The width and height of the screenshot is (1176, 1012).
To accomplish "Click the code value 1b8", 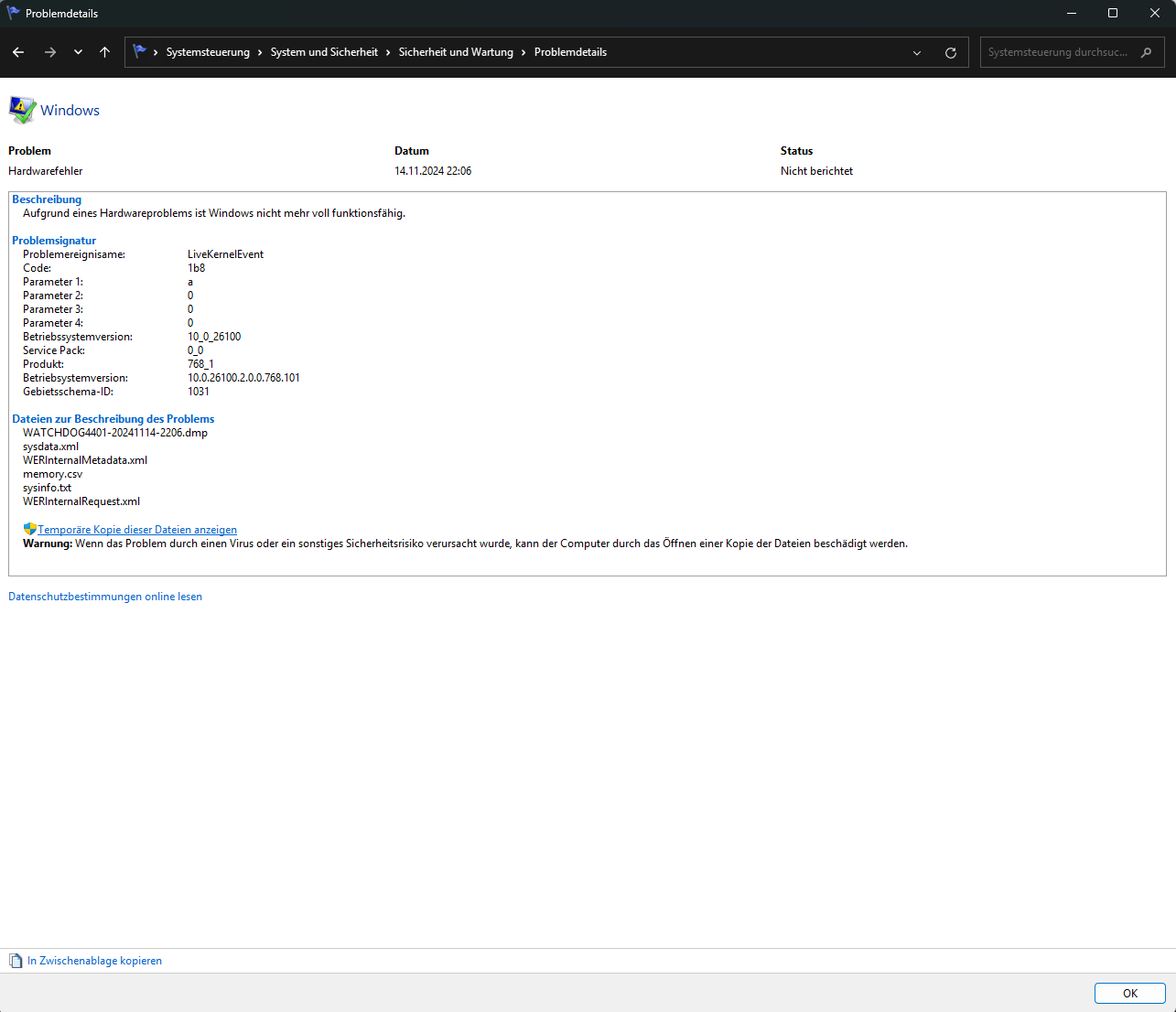I will 196,268.
